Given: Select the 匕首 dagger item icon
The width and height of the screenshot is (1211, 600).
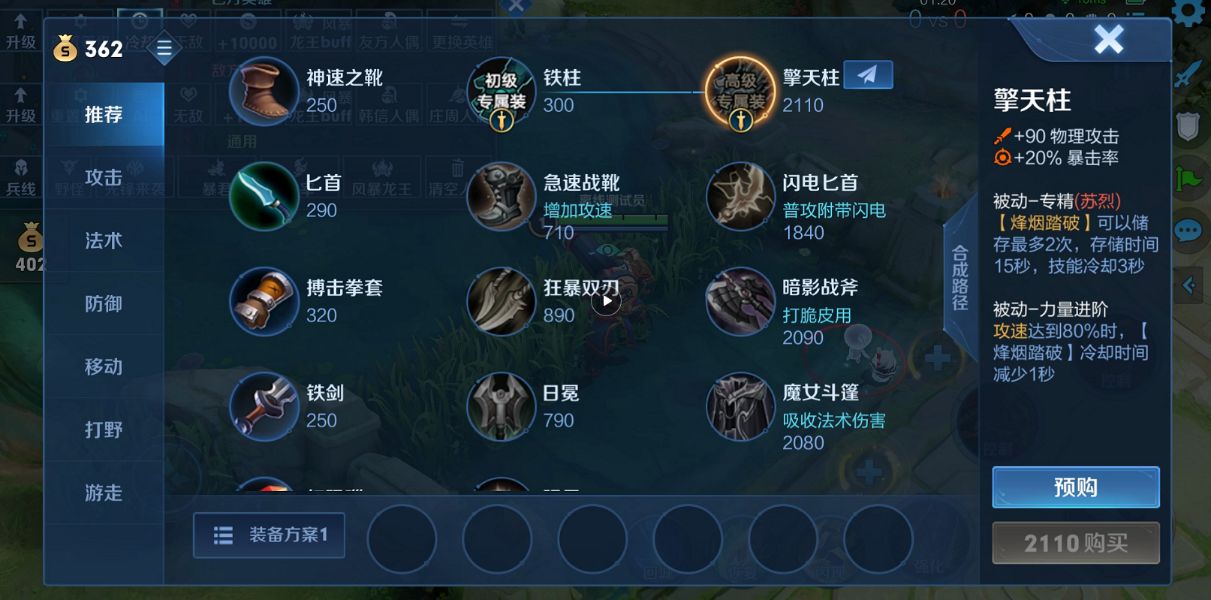Looking at the screenshot, I should [x=264, y=196].
